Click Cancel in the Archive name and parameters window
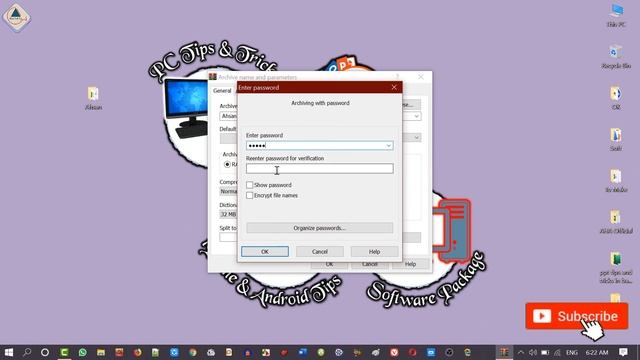640x360 pixels. [x=369, y=264]
